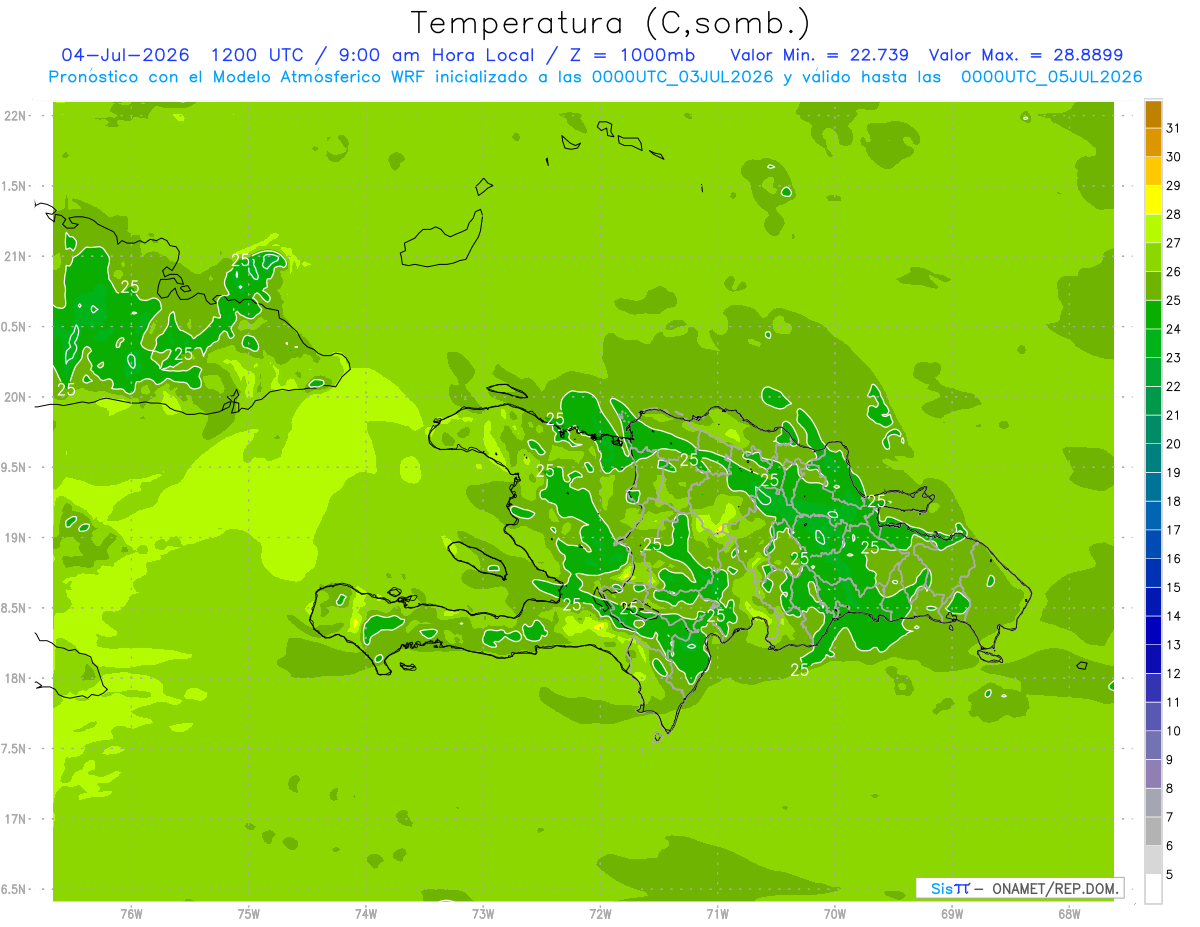Pick the lime legend swatch between 27 and 28
Image resolution: width=1200 pixels, height=927 pixels.
1153,228
